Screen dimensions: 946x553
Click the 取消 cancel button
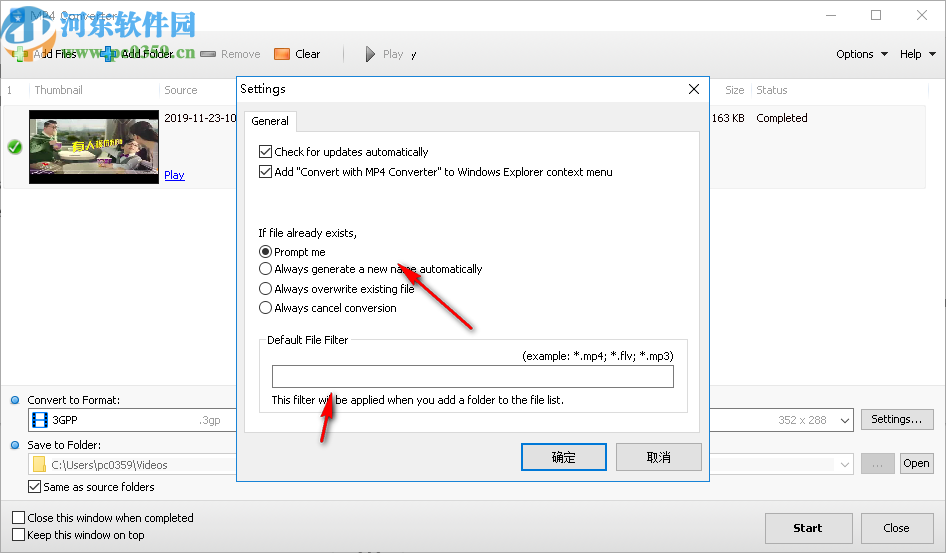click(658, 457)
